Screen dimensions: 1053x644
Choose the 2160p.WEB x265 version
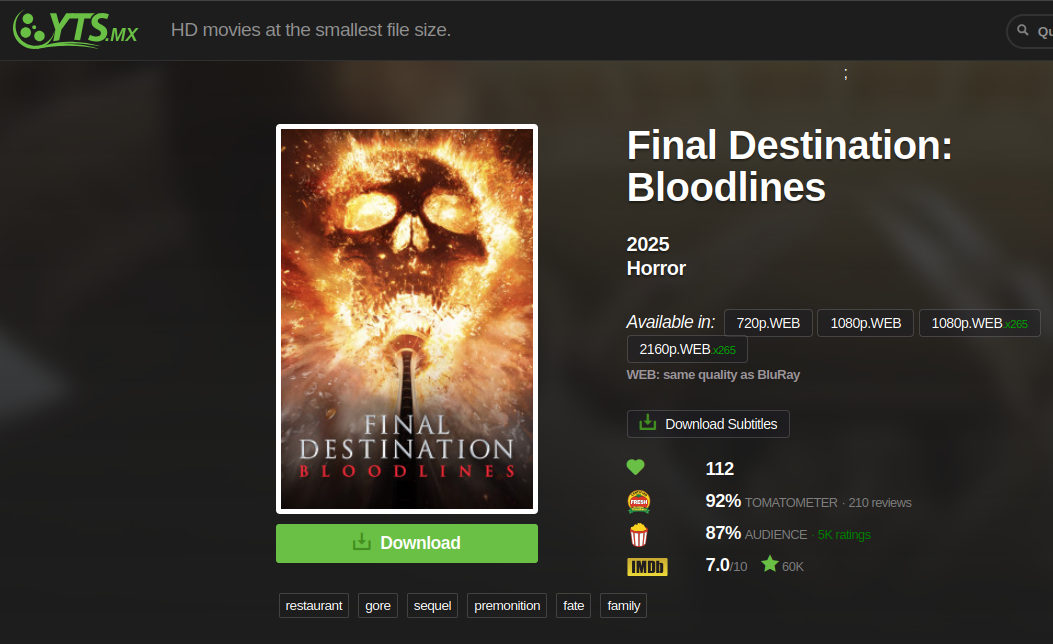coord(687,349)
